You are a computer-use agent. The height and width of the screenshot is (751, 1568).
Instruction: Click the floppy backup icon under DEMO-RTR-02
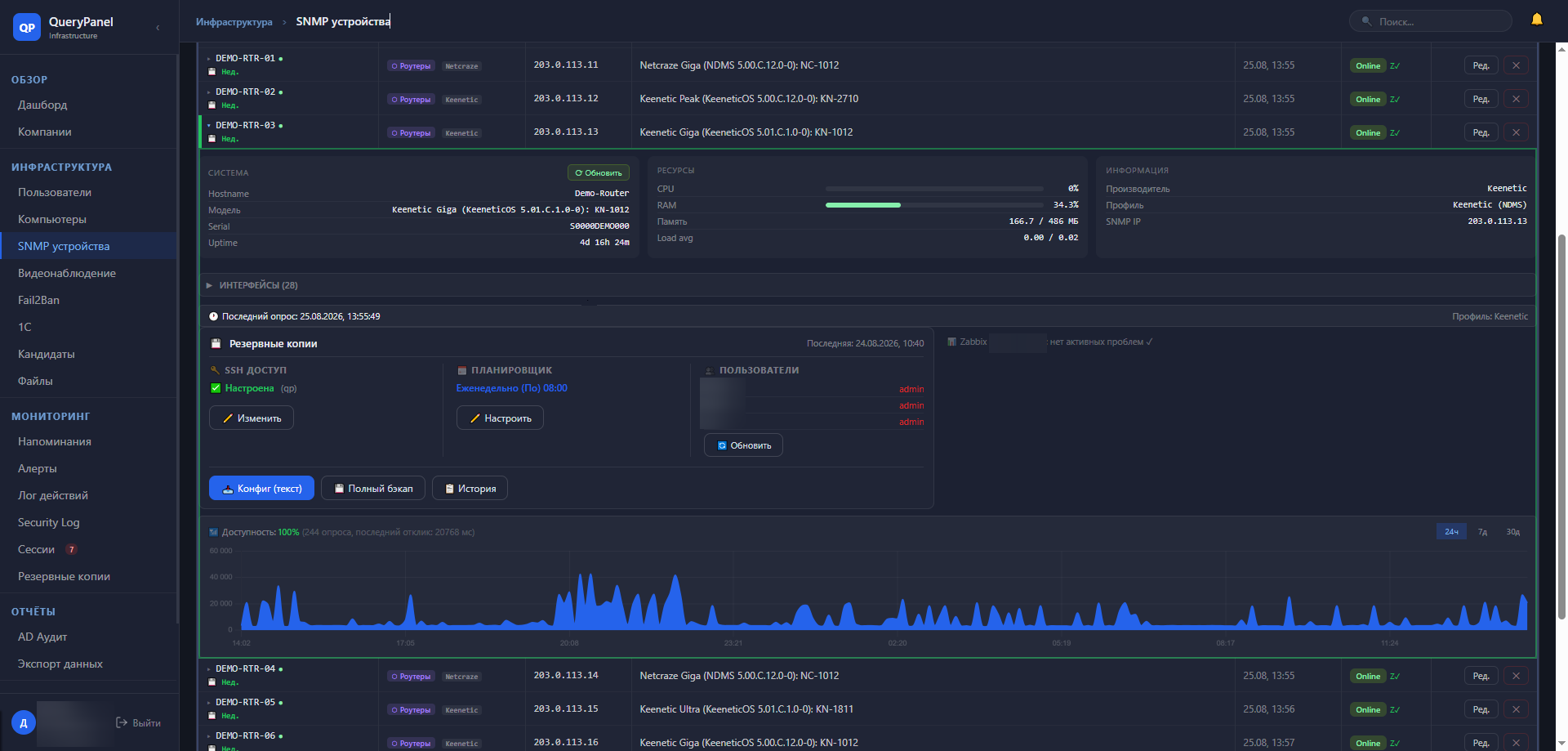(212, 105)
